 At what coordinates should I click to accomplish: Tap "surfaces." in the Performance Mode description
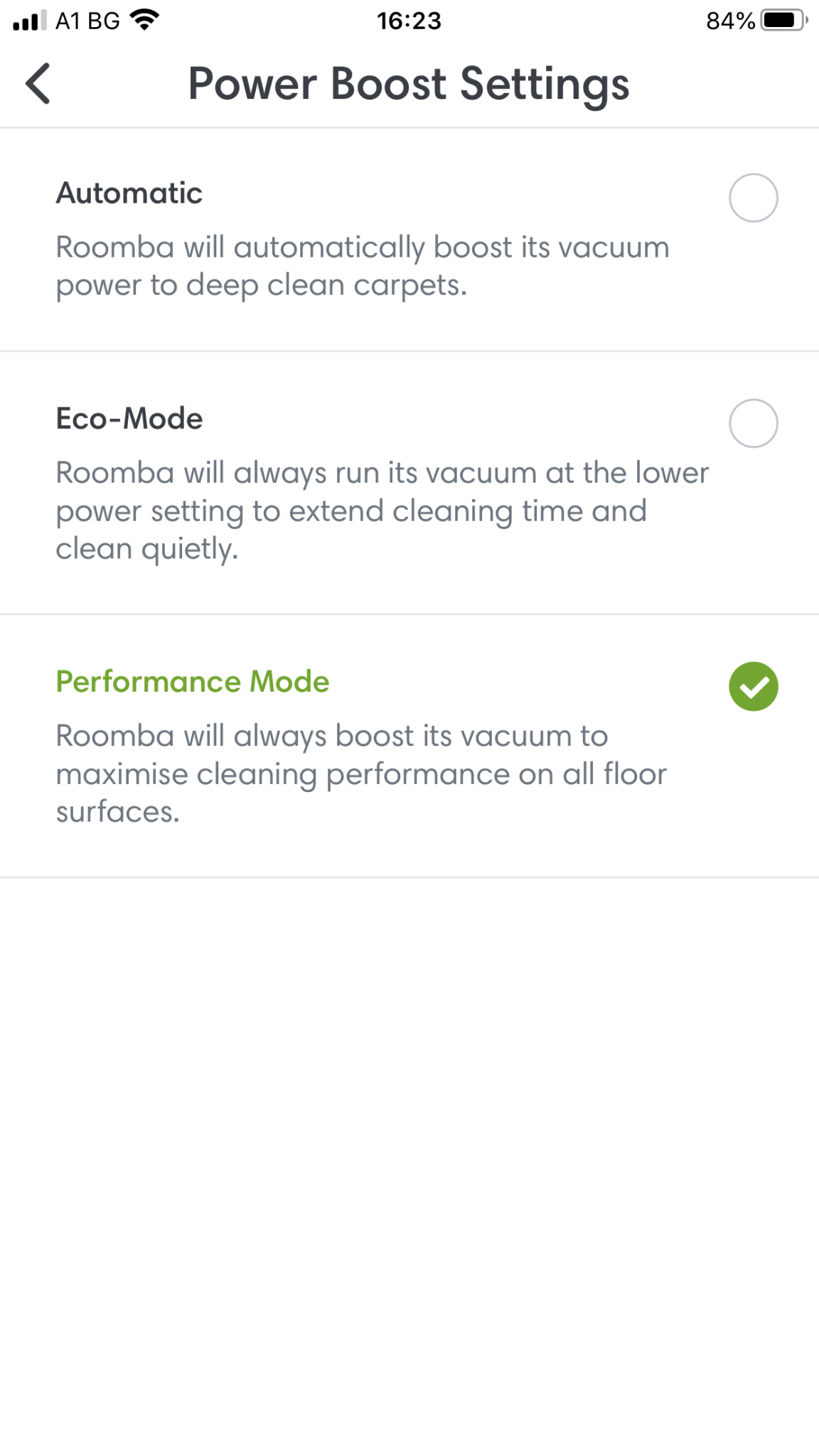coord(118,812)
